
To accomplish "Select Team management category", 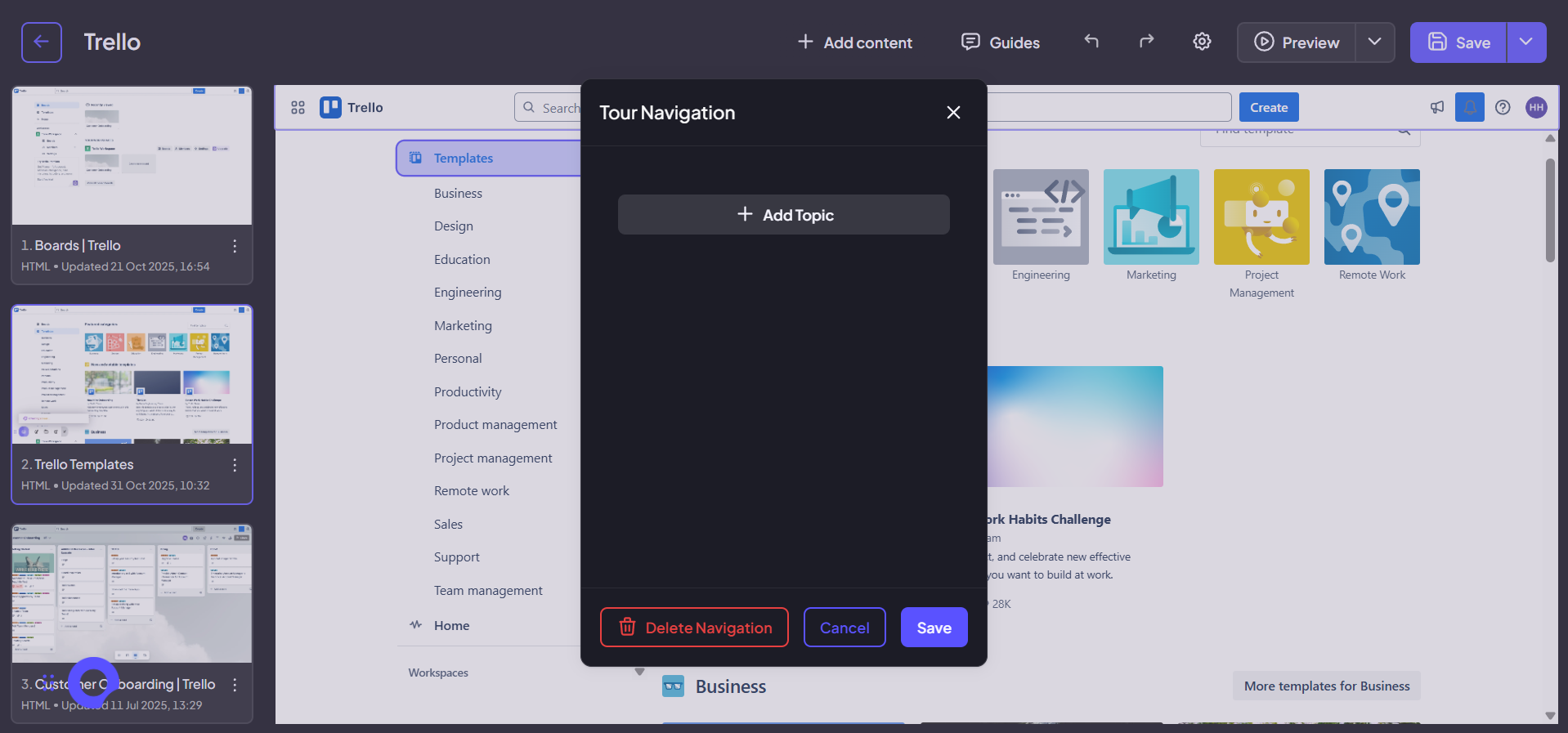I will click(x=488, y=591).
